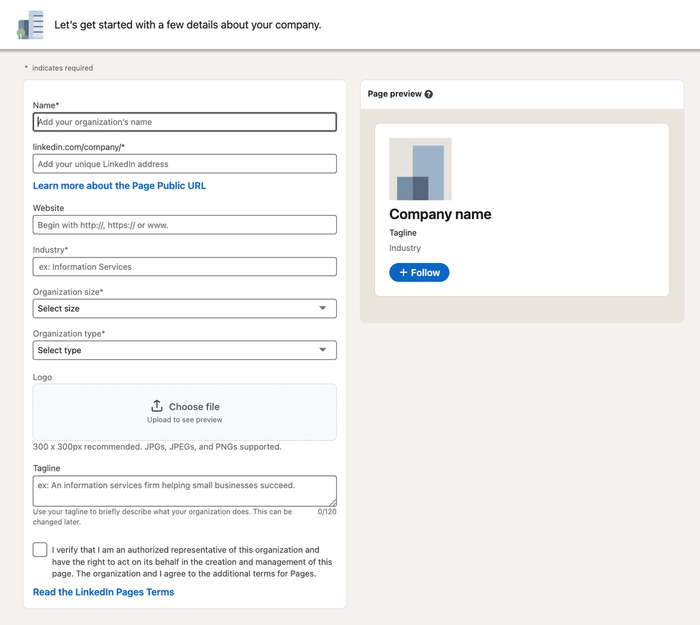Click the 'Page preview' panel title
The image size is (700, 625).
[395, 94]
